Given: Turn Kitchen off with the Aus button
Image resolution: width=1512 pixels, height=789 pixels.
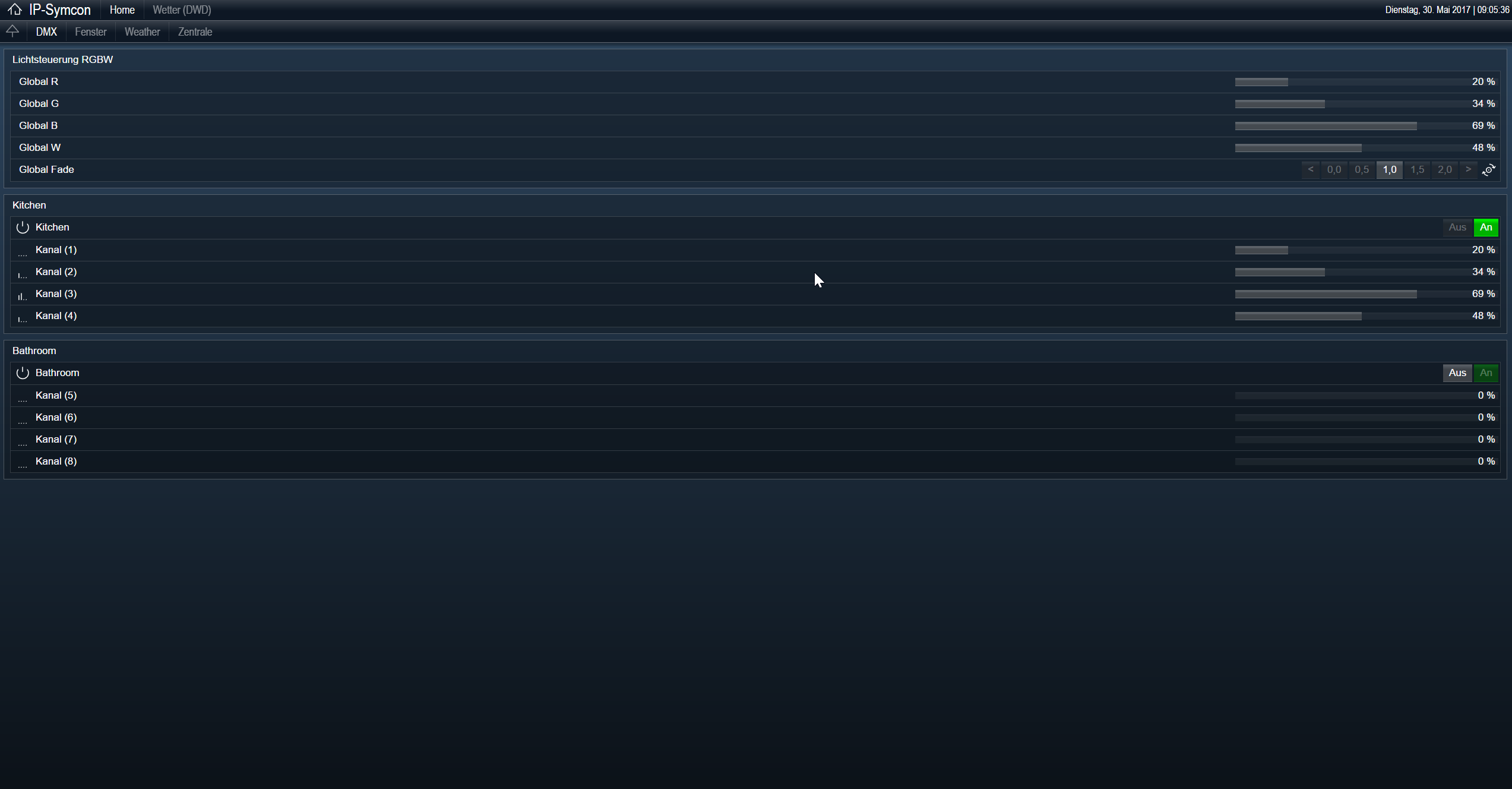Looking at the screenshot, I should (1457, 227).
